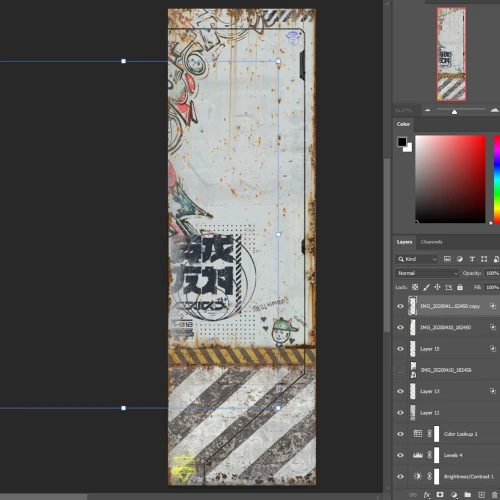This screenshot has height=500, width=500.
Task: Hide the IMG_20200410_182450 layer
Action: tap(400, 327)
